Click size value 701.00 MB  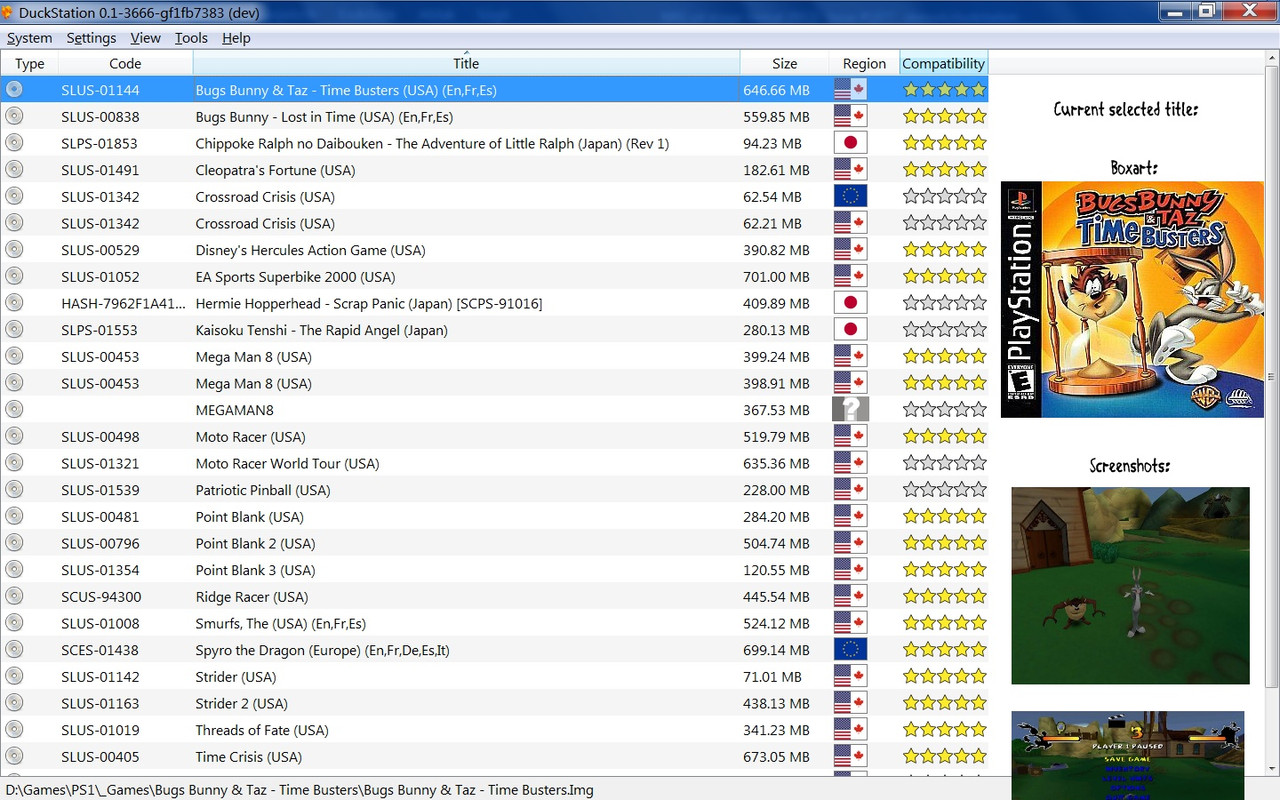776,276
